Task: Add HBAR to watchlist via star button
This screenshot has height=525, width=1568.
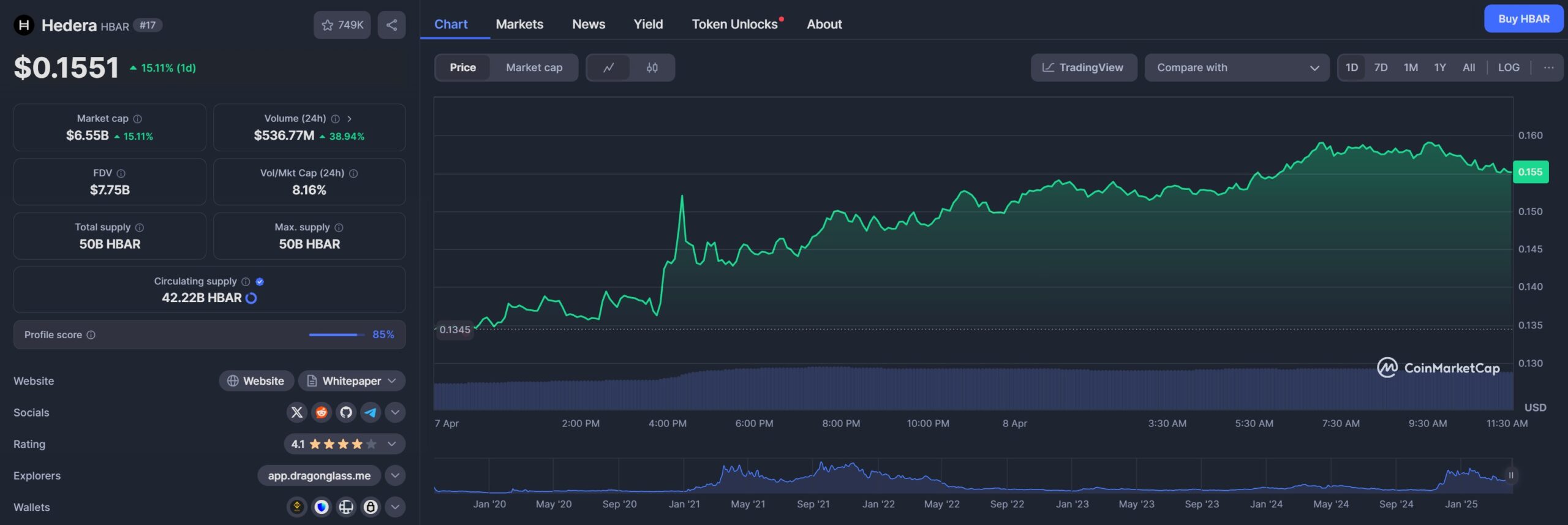Action: [x=342, y=25]
